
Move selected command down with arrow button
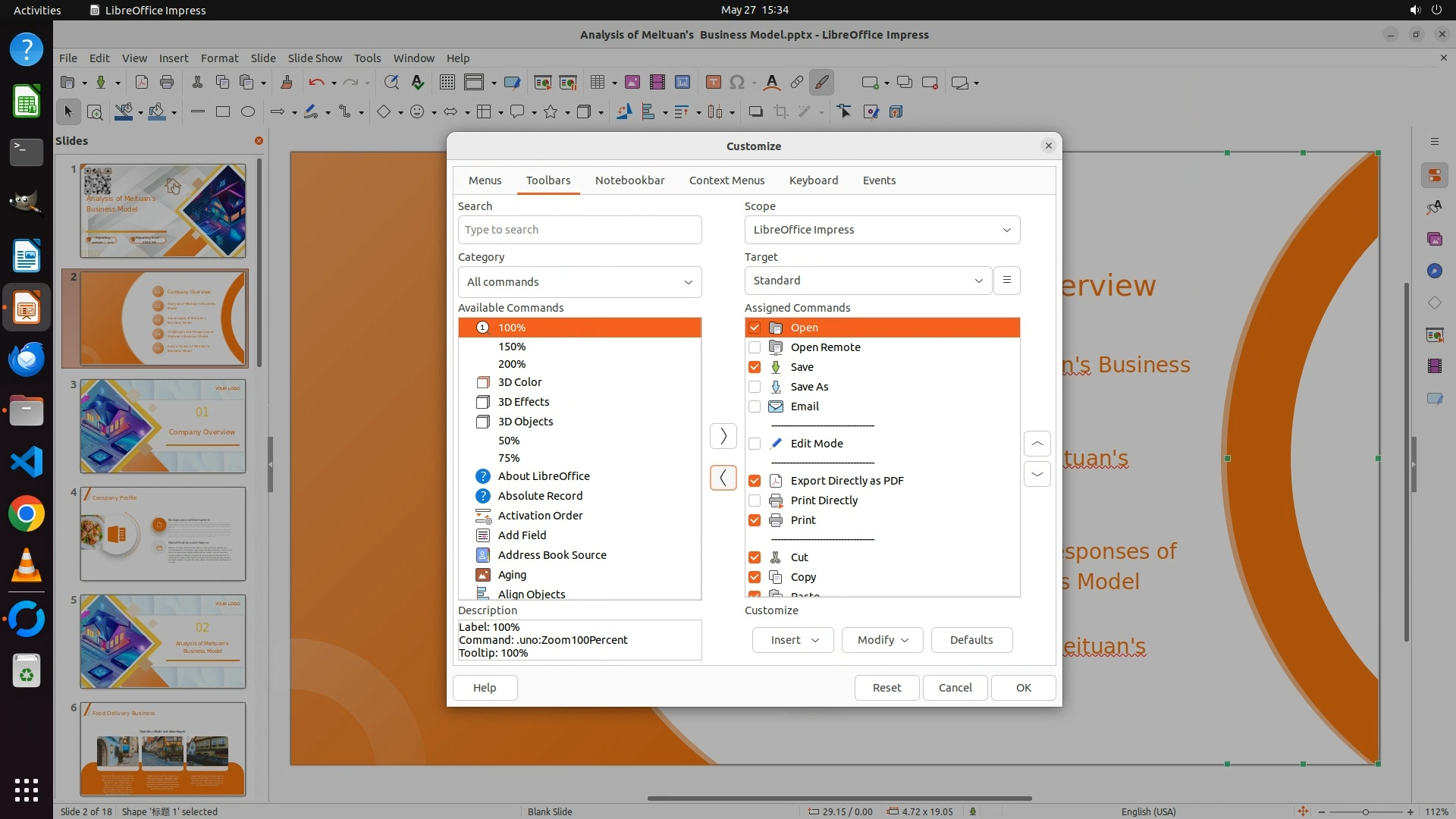pyautogui.click(x=1037, y=474)
